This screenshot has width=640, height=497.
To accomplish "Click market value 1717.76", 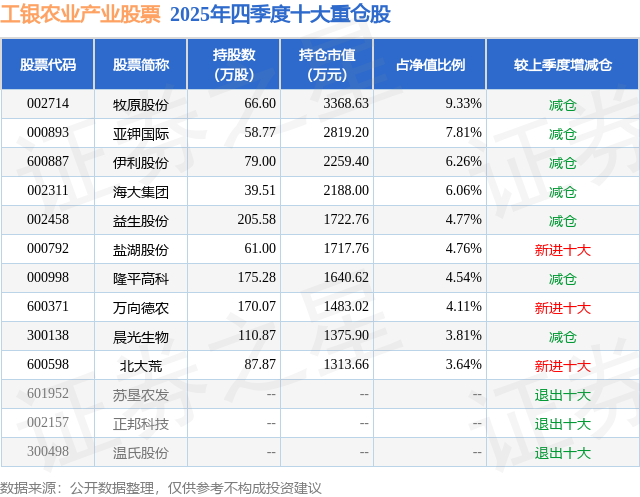I will [x=346, y=248].
